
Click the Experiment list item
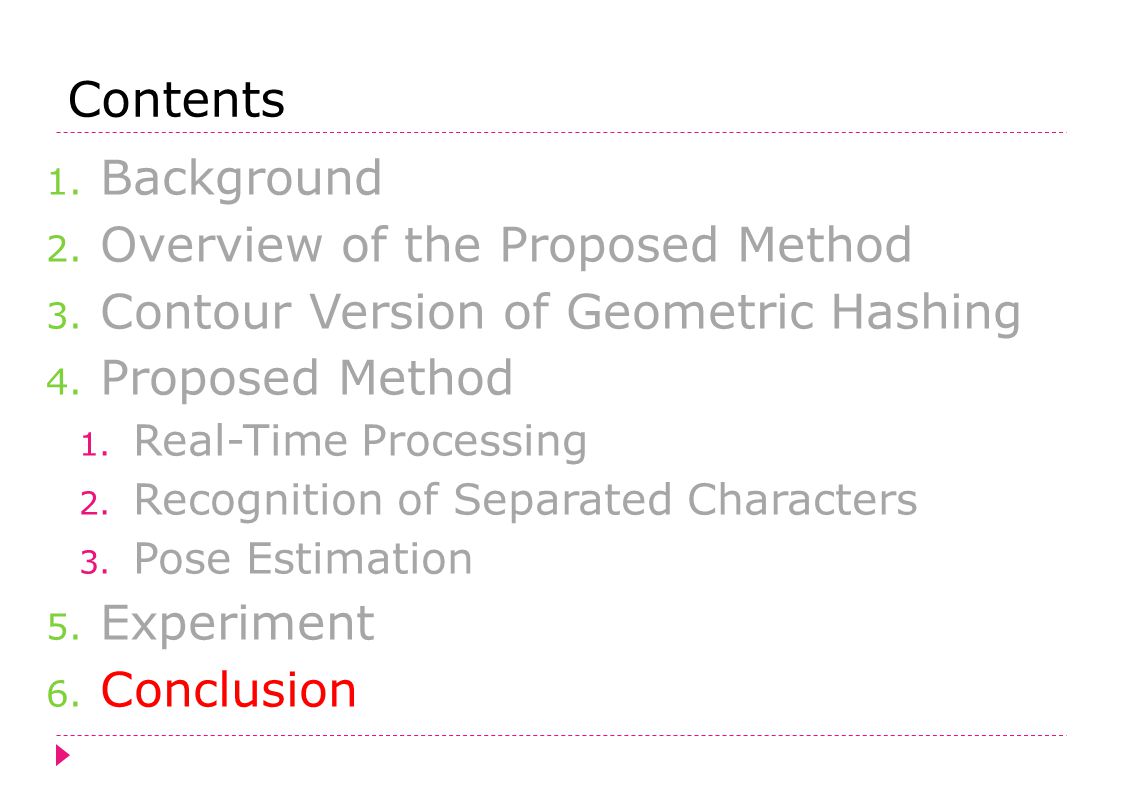coord(238,623)
